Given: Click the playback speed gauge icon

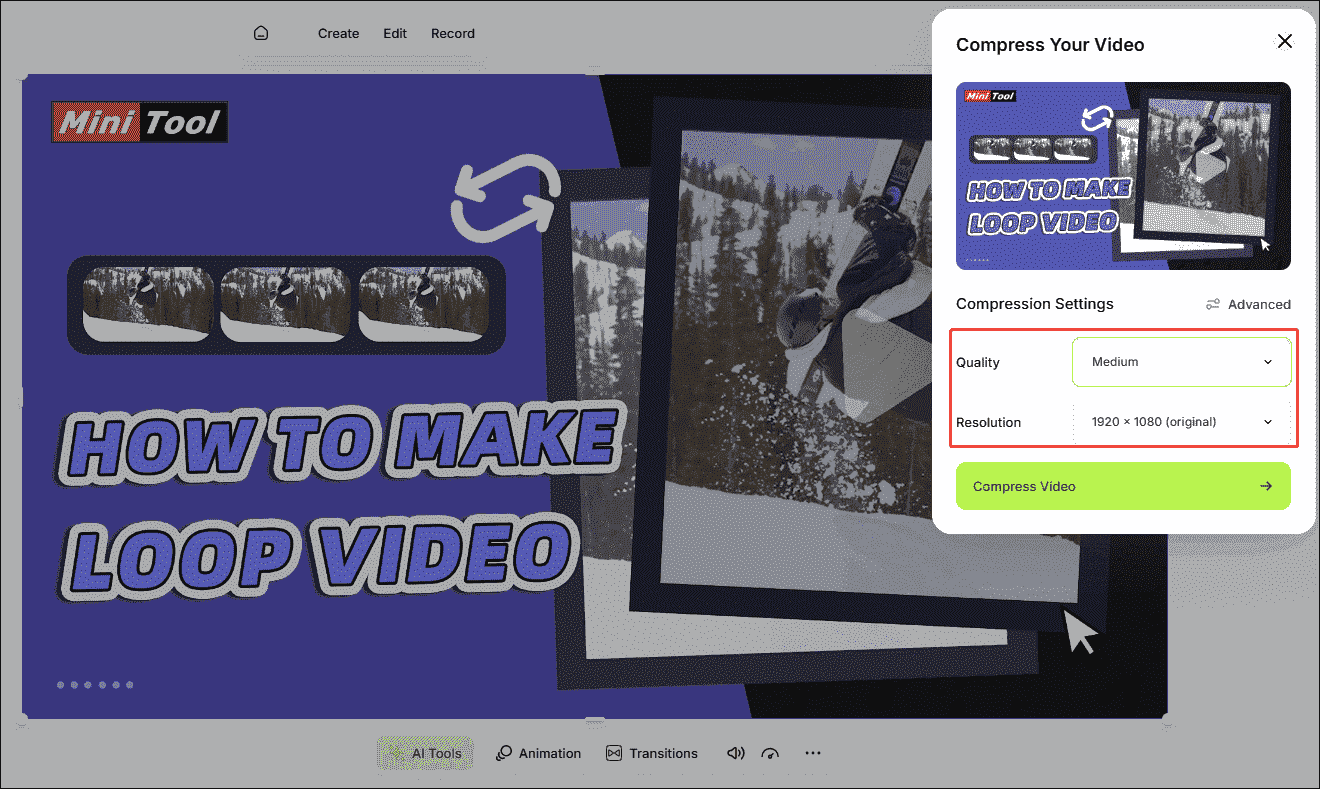Looking at the screenshot, I should click(x=770, y=753).
